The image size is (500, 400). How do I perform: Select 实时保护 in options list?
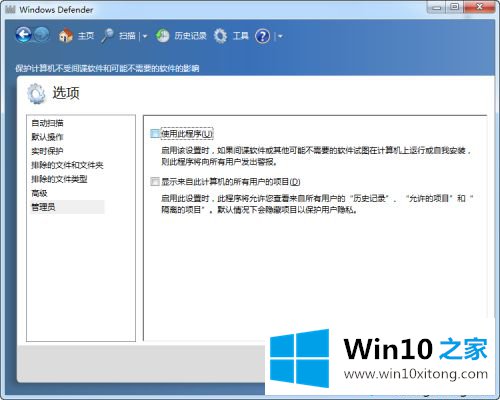pos(47,151)
